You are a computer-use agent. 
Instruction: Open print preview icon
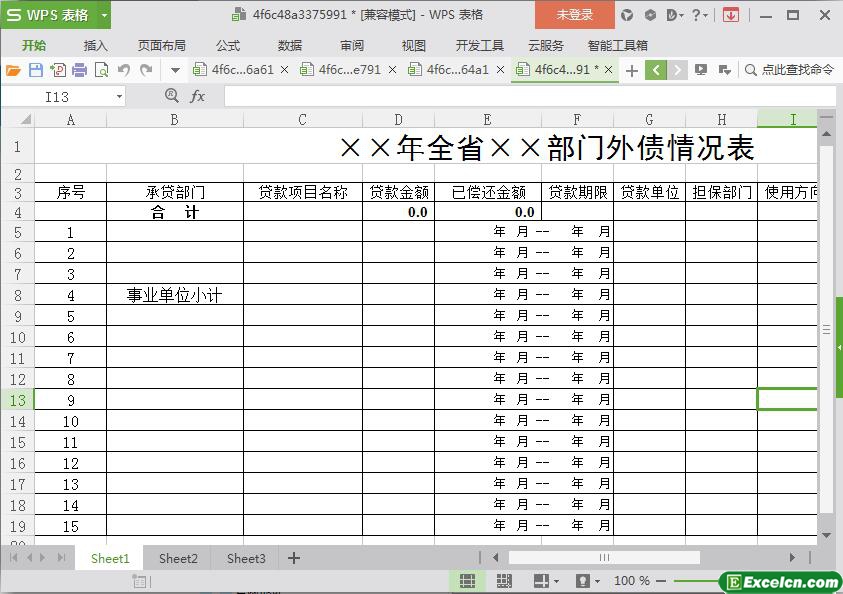click(102, 70)
